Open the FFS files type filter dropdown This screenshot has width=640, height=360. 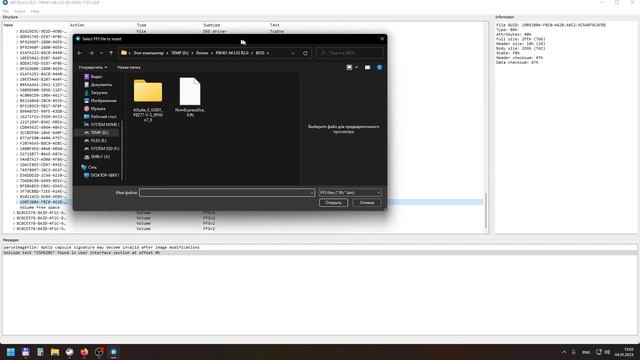pyautogui.click(x=350, y=193)
